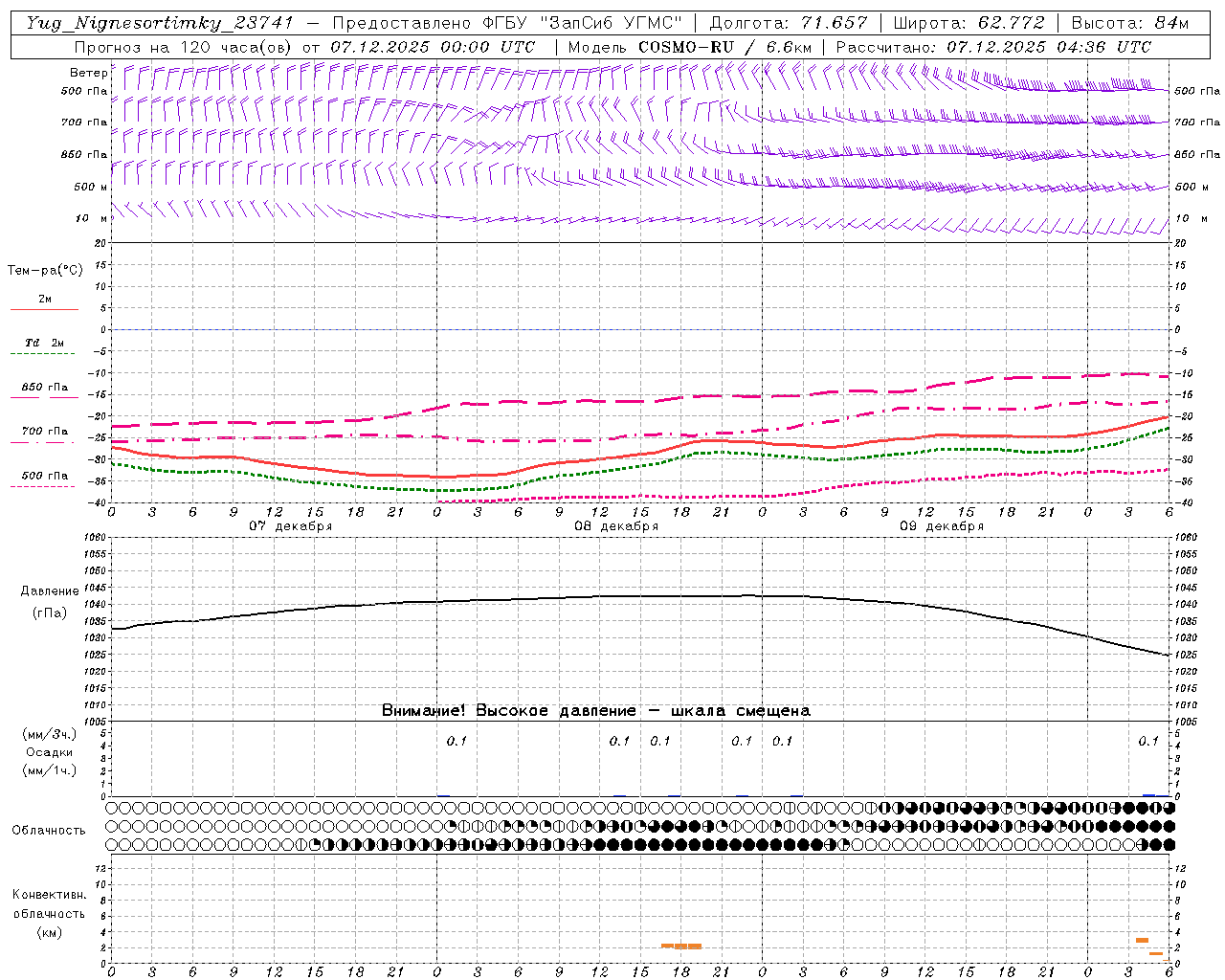The width and height of the screenshot is (1225, 980).
Task: Select the Конвективн. panel label
Action: 49,895
